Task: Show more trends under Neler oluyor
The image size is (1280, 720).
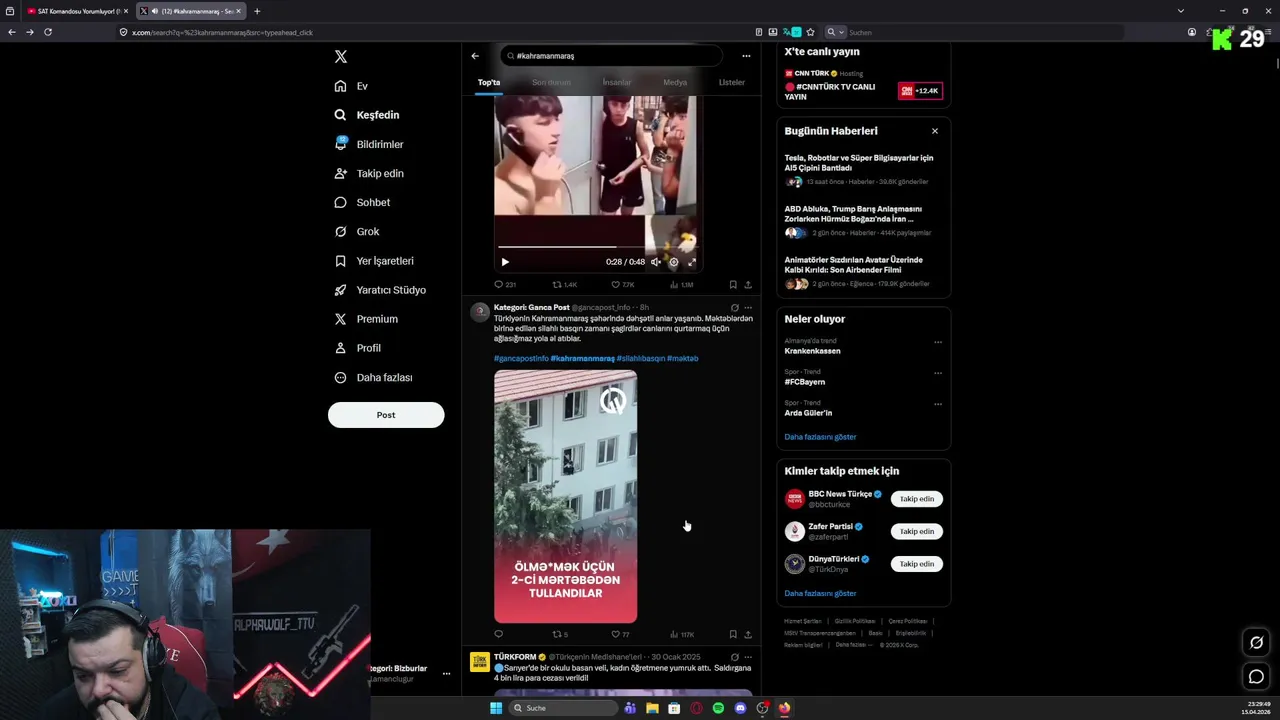Action: (820, 437)
